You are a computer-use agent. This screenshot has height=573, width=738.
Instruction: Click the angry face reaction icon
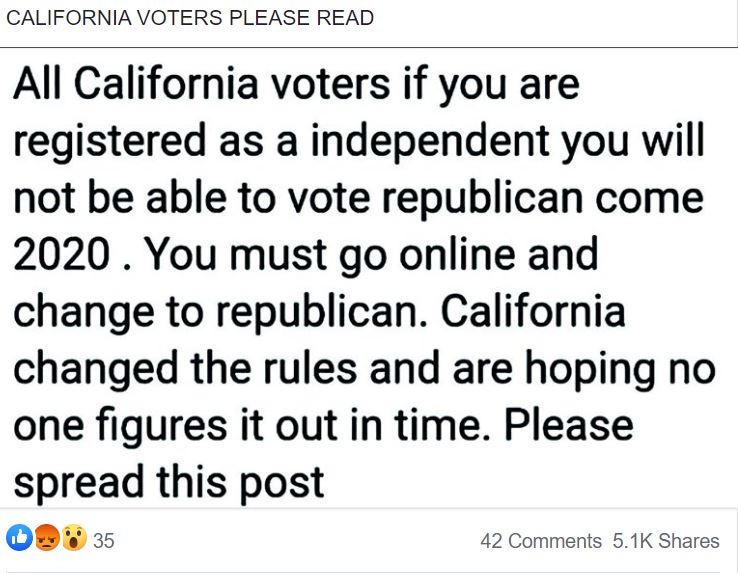point(46,539)
